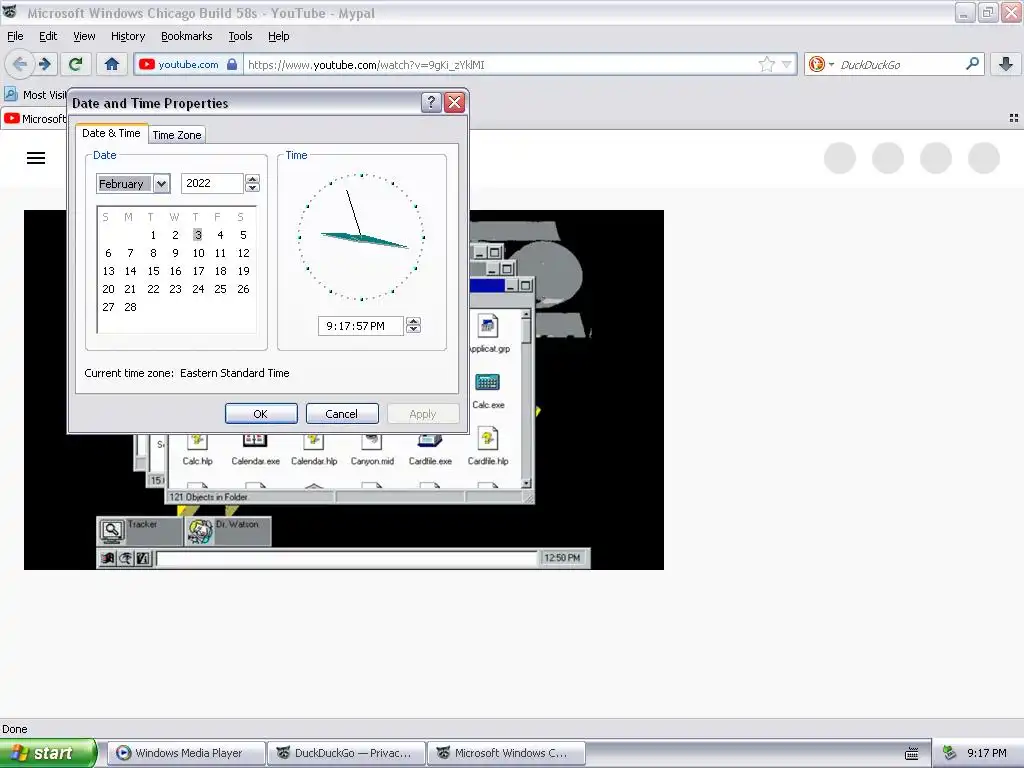Open the home page icon
Viewport: 1024px width, 768px height.
coord(112,64)
